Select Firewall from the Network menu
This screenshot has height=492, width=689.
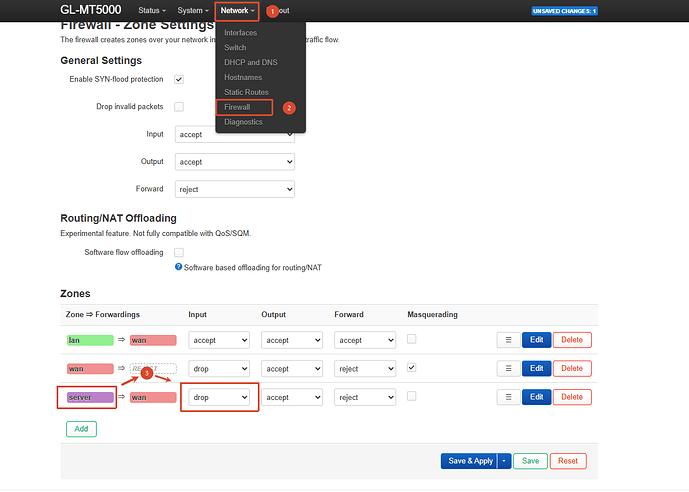[237, 107]
